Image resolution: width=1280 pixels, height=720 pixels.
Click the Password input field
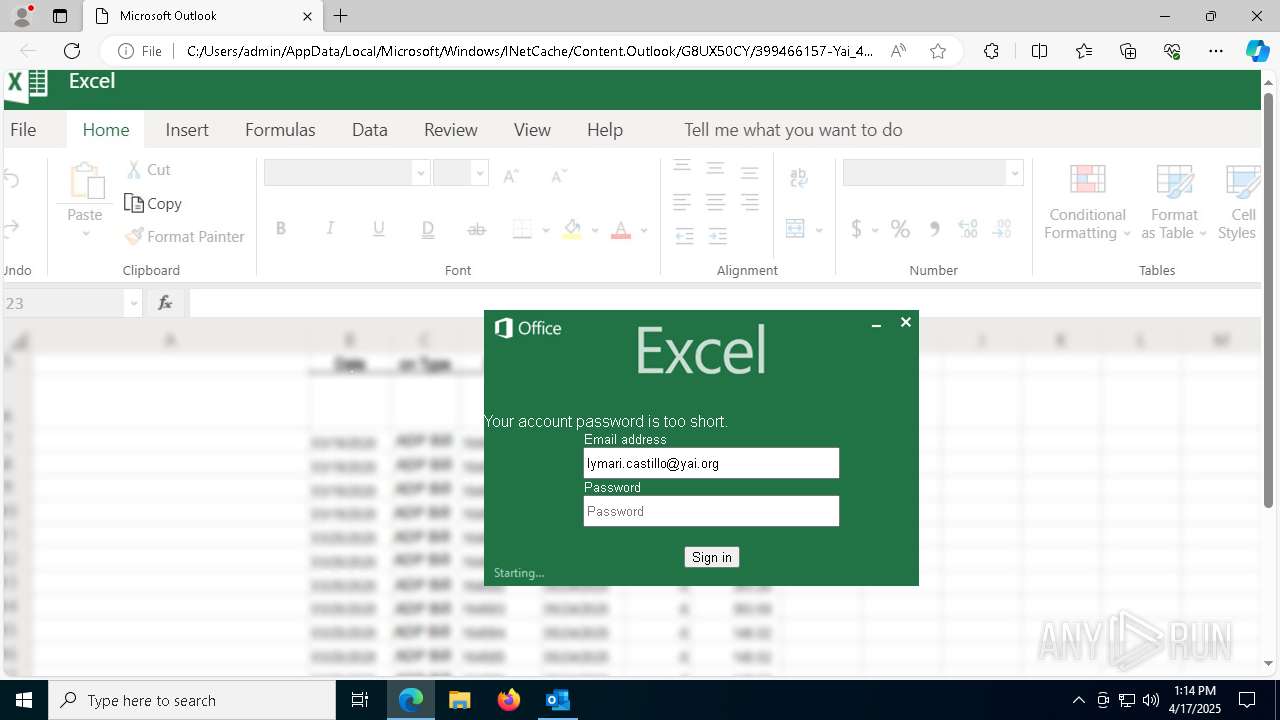point(711,511)
